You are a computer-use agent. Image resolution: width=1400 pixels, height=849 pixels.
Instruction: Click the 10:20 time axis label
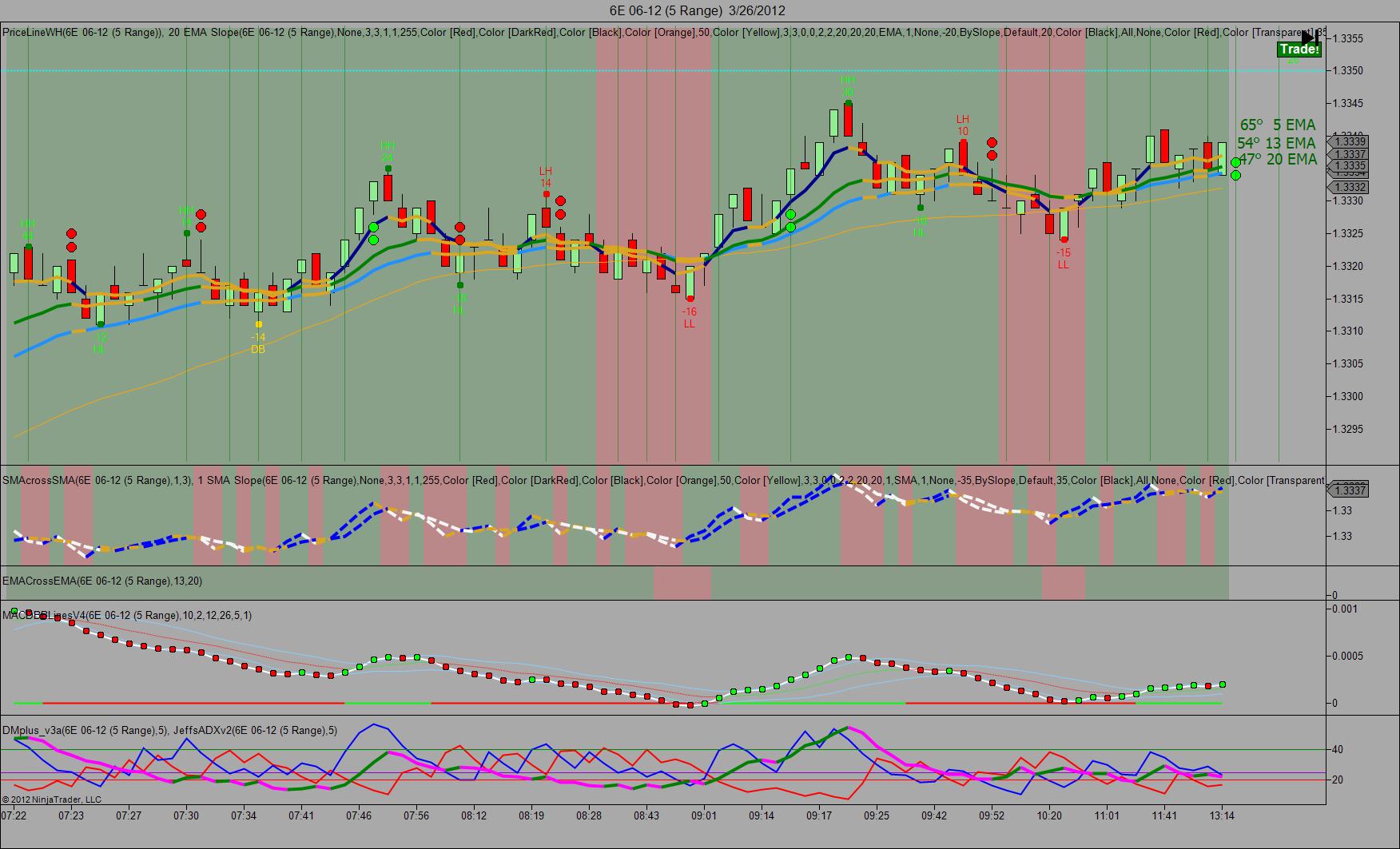1049,816
